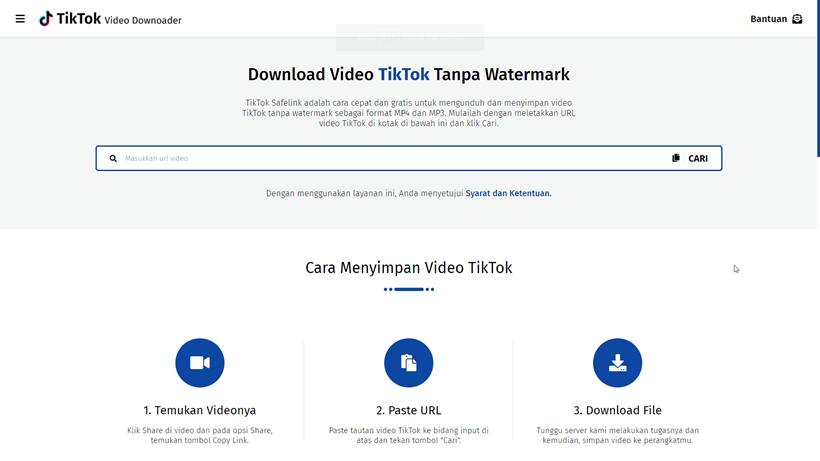Screen dimensions: 820x461
Task: Click the 'Download Video TikTok Tanpa Watermark' title
Action: (408, 74)
